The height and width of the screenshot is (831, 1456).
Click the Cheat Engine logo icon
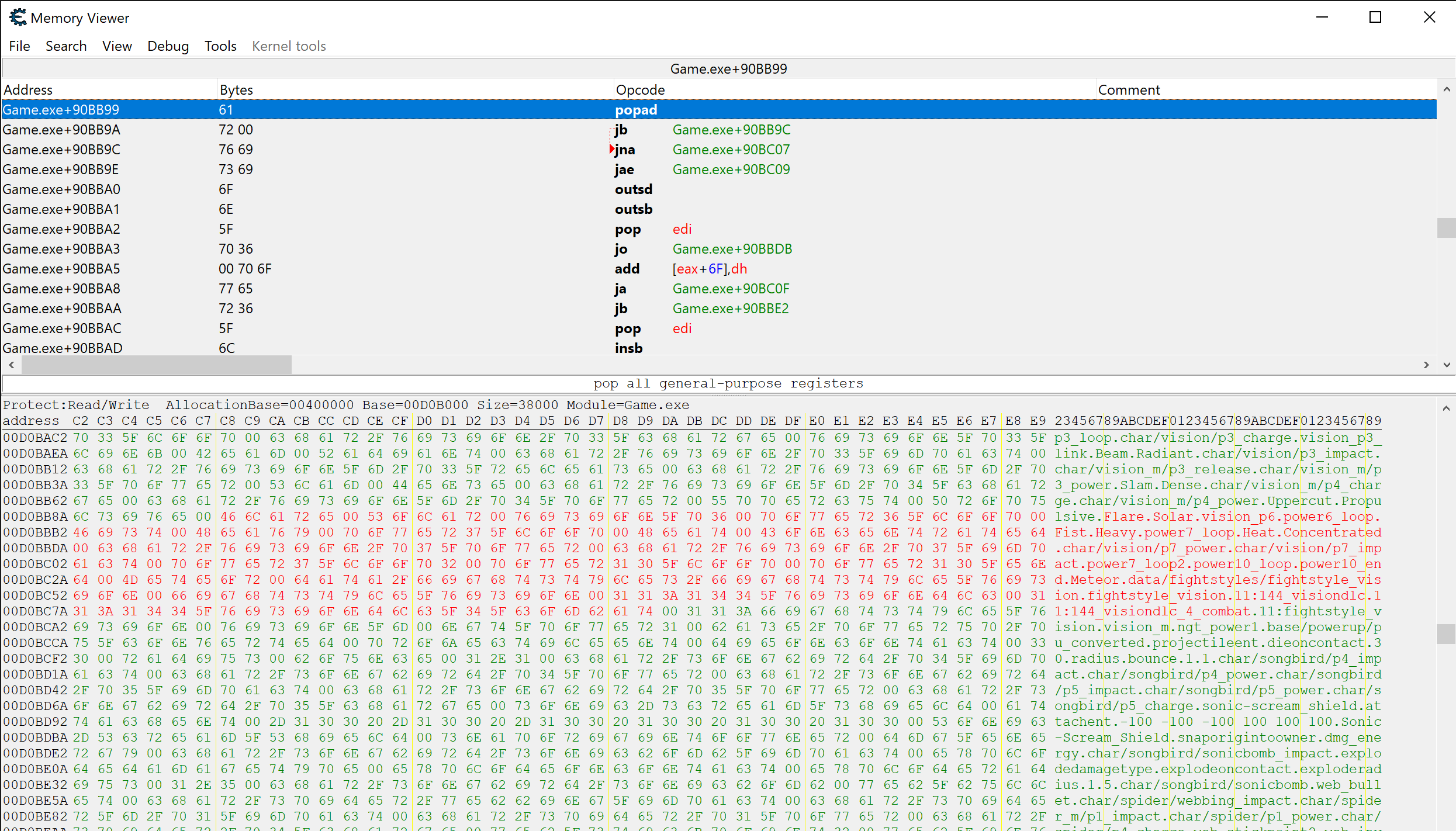pyautogui.click(x=18, y=18)
